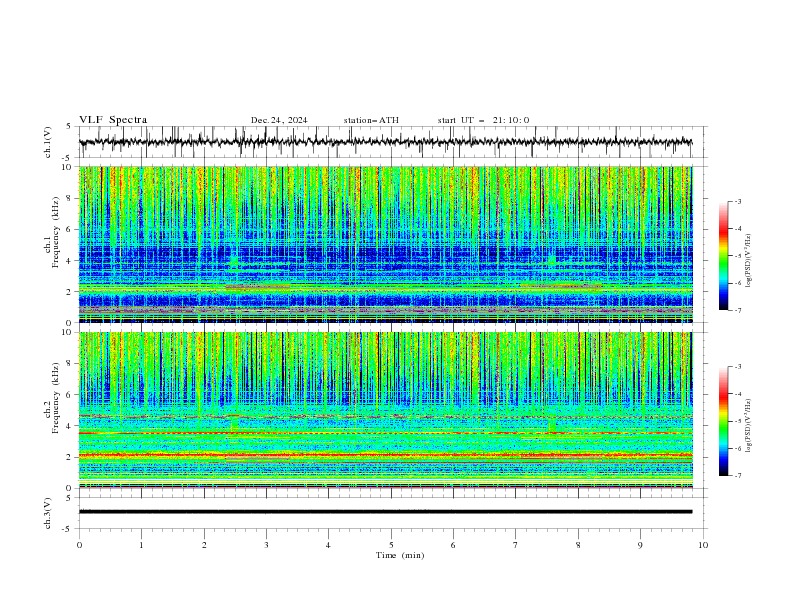
Task: Click the ch.1 colorbar 'log(PSD)(V²/Hz)' label
Action: pyautogui.click(x=749, y=261)
